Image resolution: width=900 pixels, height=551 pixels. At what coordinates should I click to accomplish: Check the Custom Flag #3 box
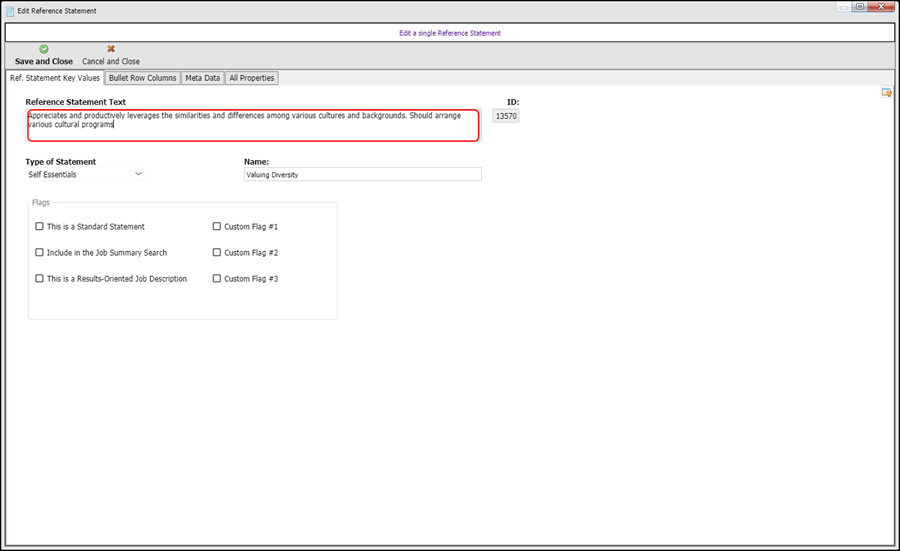(x=217, y=279)
